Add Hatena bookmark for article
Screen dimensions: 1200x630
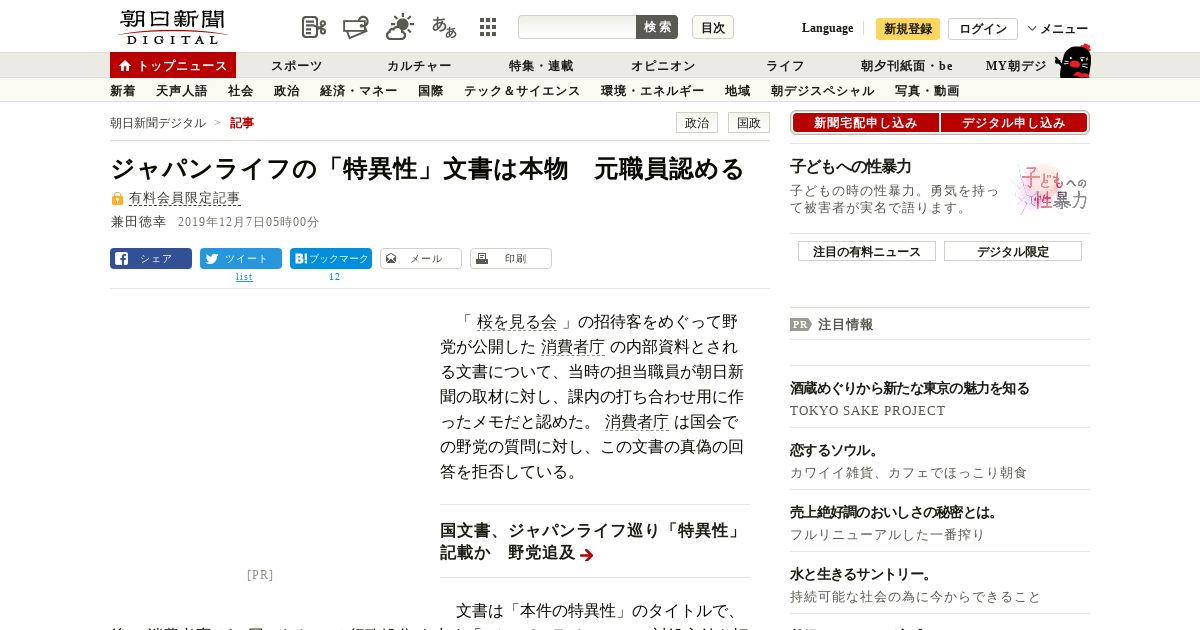click(x=331, y=259)
